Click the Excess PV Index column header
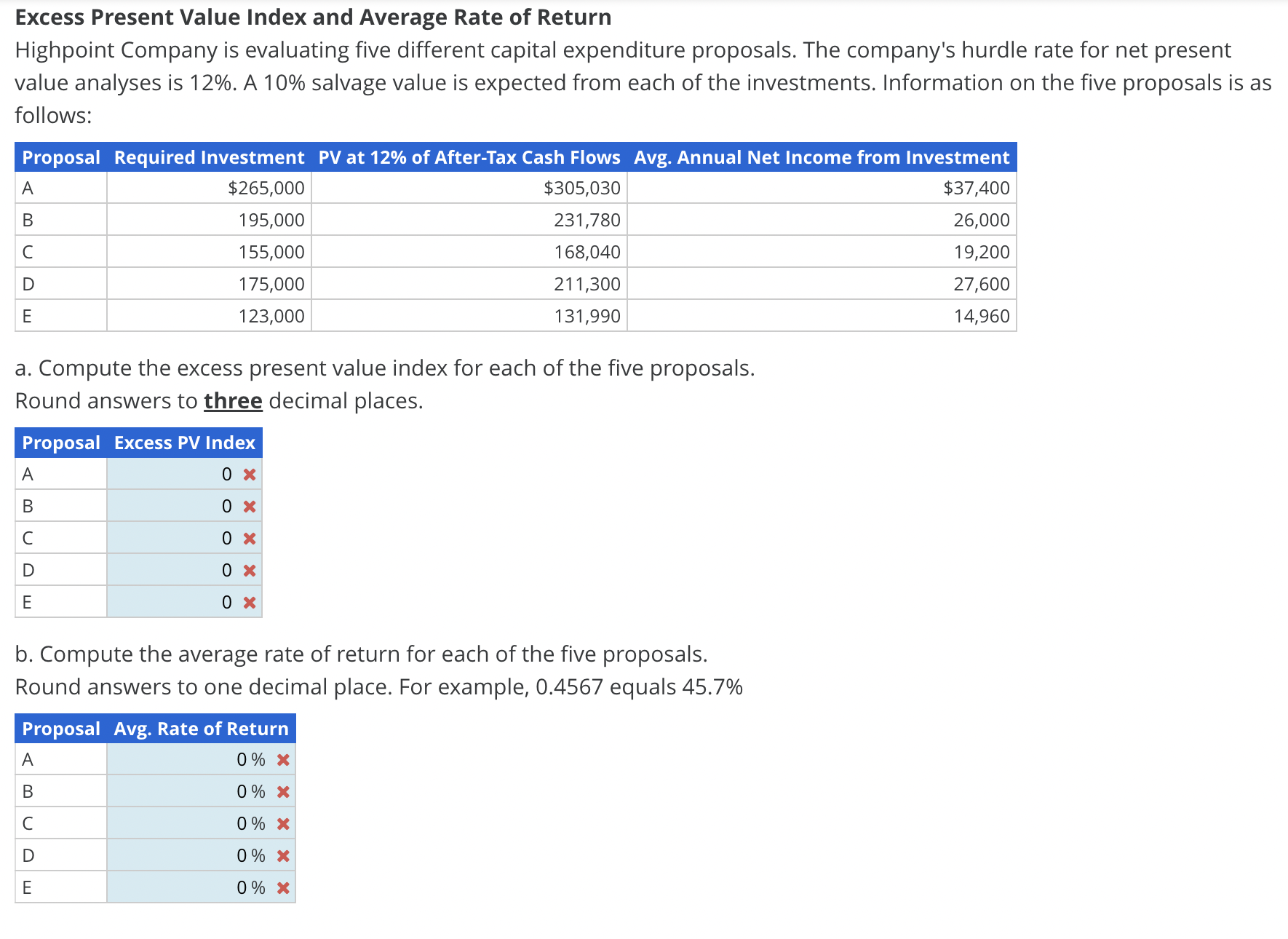Screen dimensions: 1288x939 point(183,442)
